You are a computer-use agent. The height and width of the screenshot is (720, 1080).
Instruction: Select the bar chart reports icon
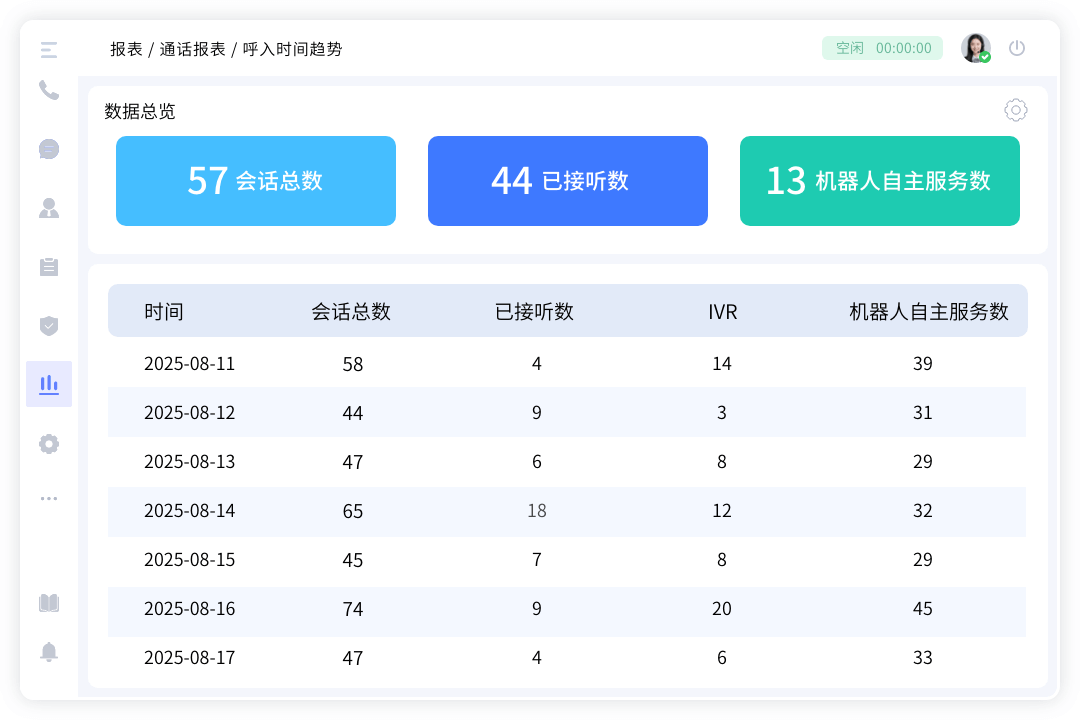tap(49, 384)
